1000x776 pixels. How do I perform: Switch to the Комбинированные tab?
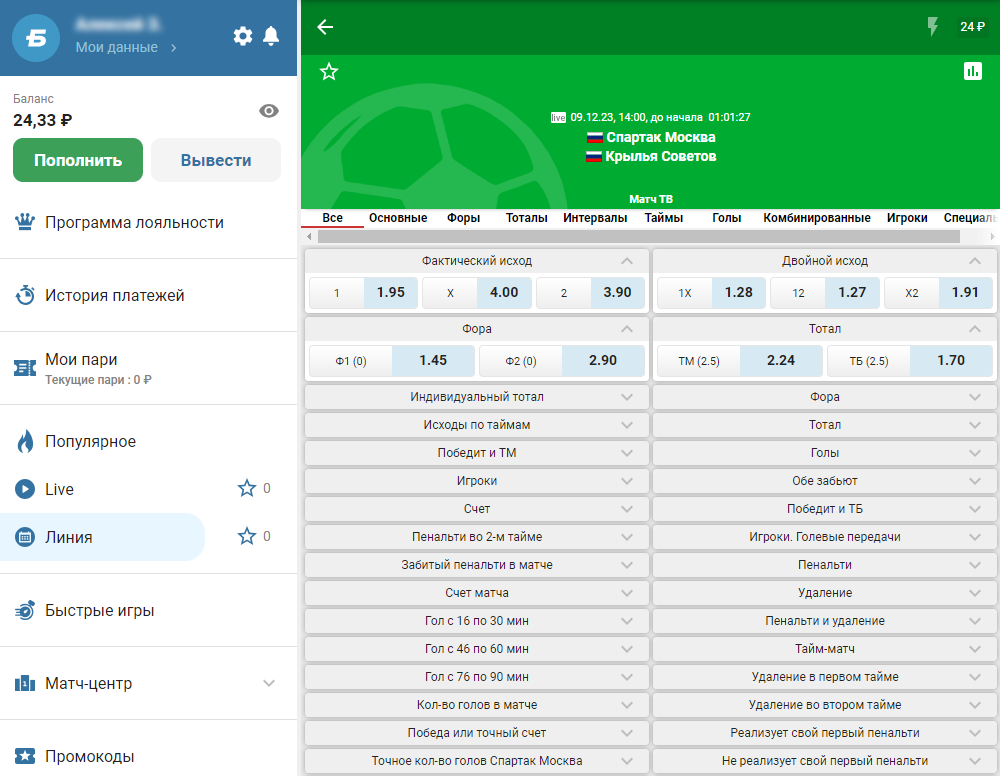(x=817, y=217)
